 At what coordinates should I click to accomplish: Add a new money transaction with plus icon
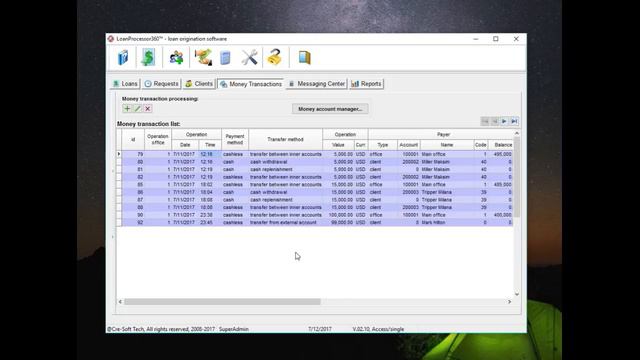(x=127, y=109)
